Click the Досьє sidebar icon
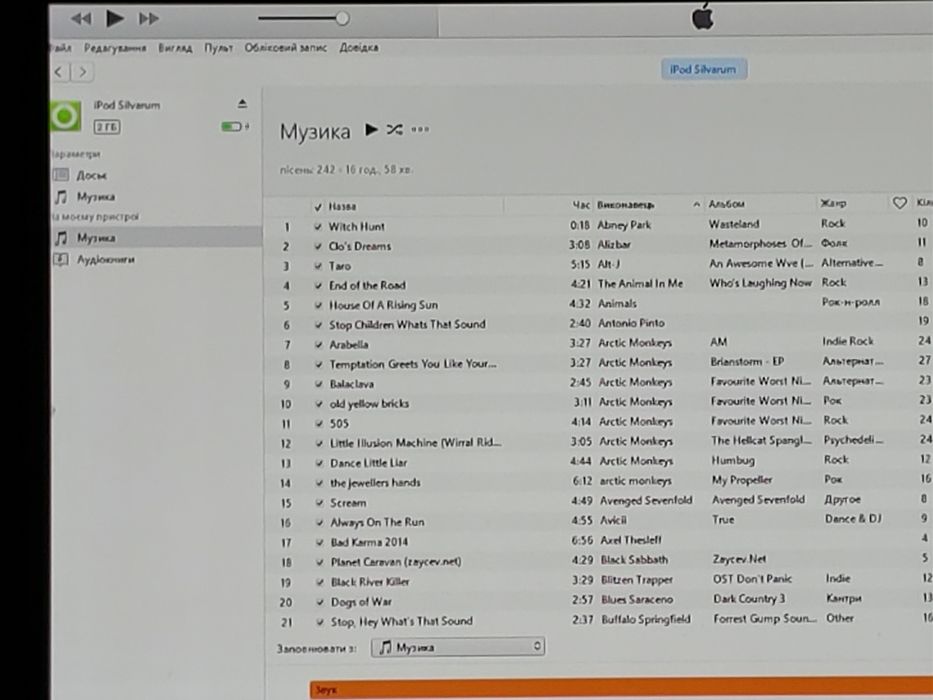933x700 pixels. point(61,175)
